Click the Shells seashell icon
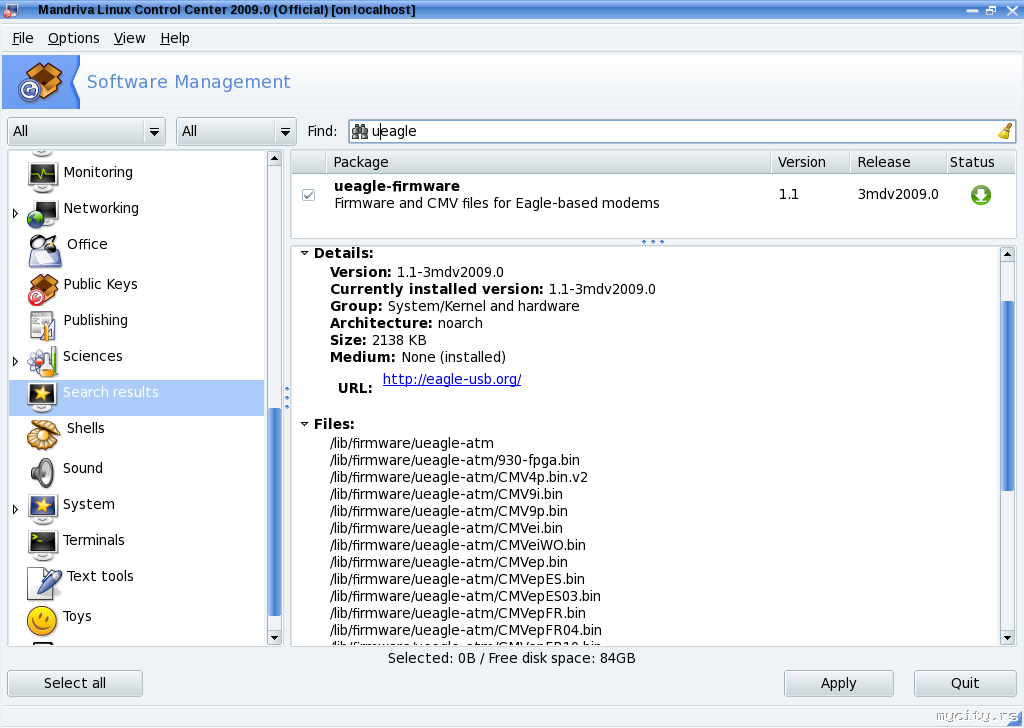1024x728 pixels. click(x=43, y=435)
